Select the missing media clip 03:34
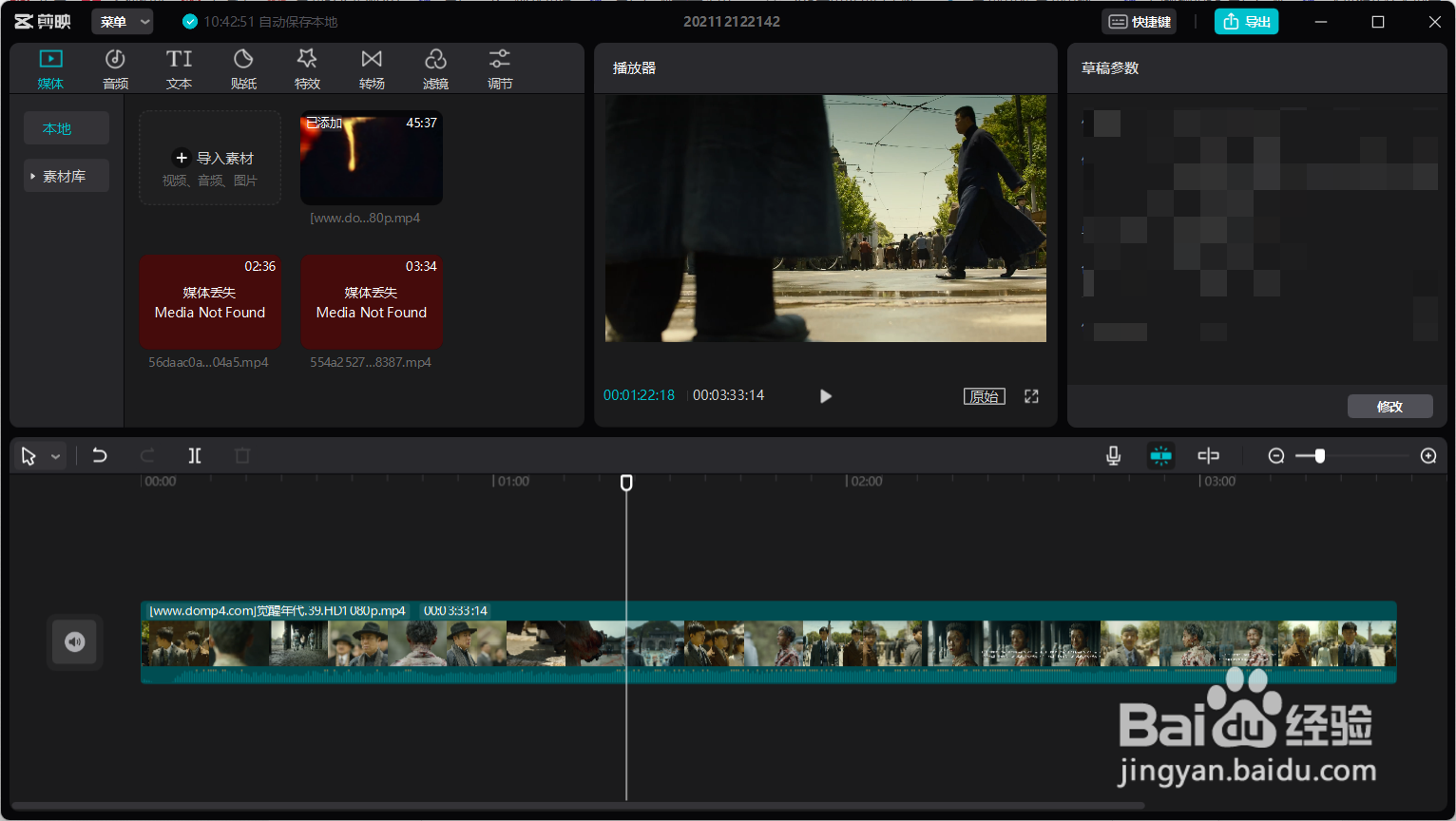1456x821 pixels. (372, 301)
